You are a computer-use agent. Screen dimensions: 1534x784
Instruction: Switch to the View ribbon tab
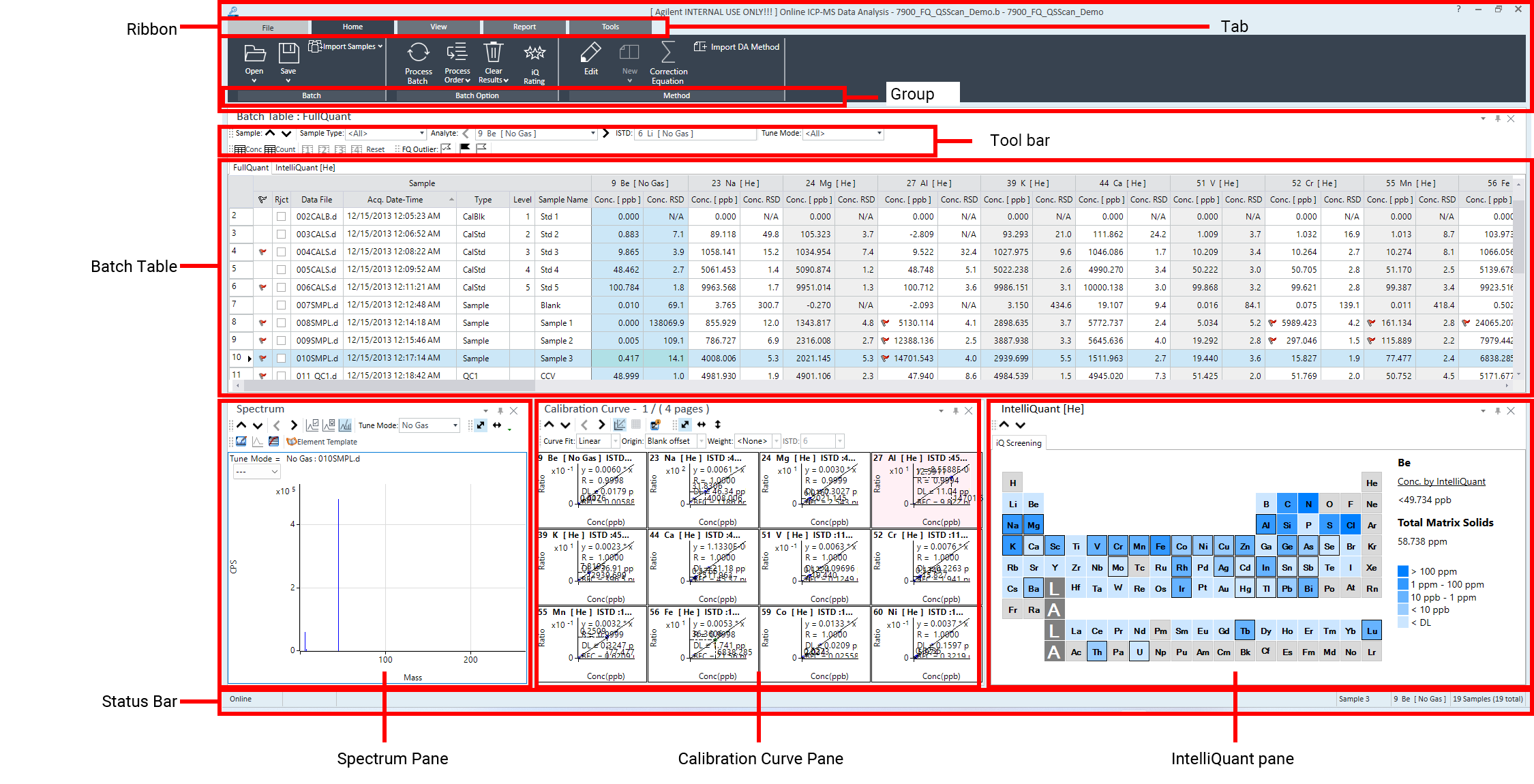tap(438, 27)
